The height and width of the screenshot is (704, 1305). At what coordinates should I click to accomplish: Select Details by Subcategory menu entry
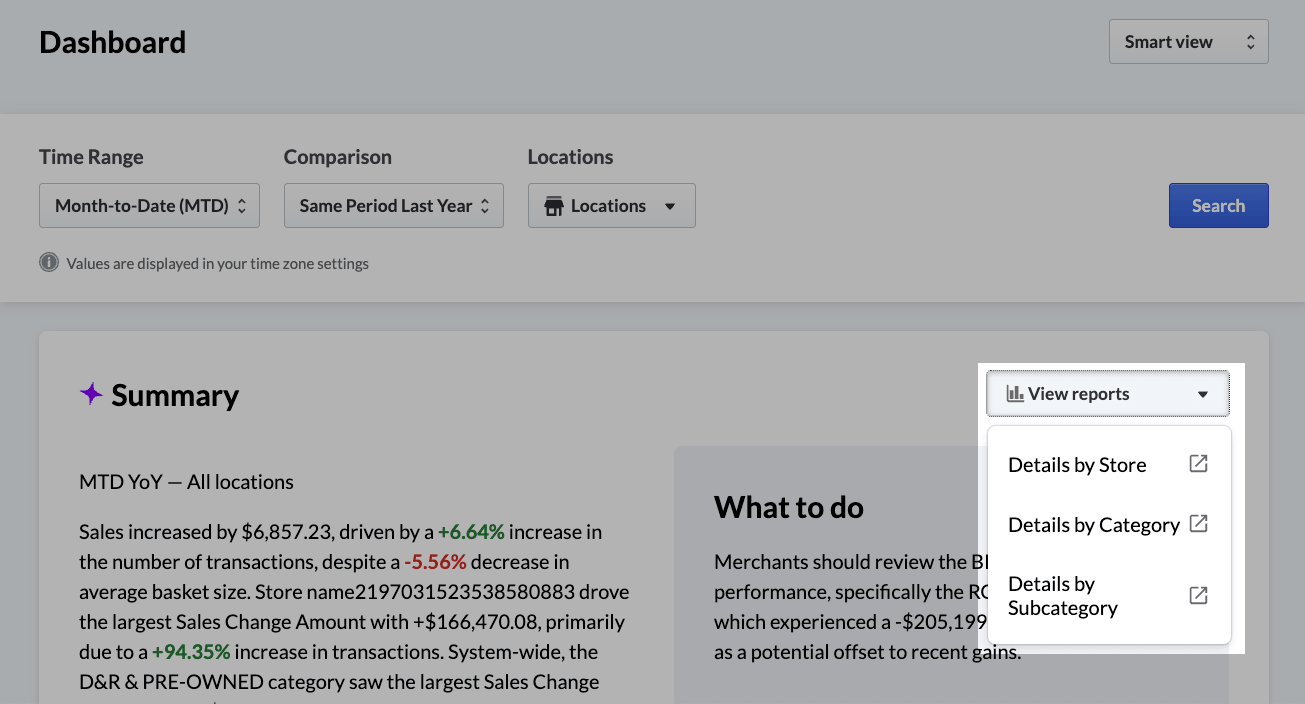coord(1108,596)
